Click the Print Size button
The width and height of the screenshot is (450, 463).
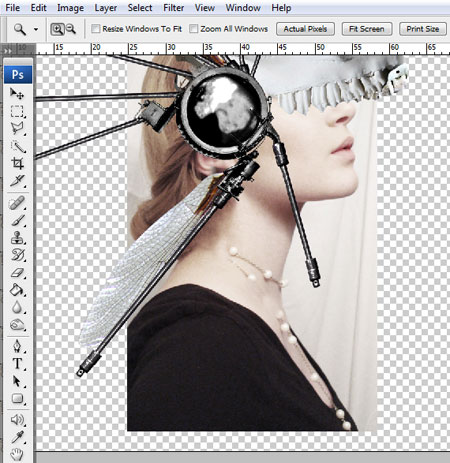coord(423,29)
